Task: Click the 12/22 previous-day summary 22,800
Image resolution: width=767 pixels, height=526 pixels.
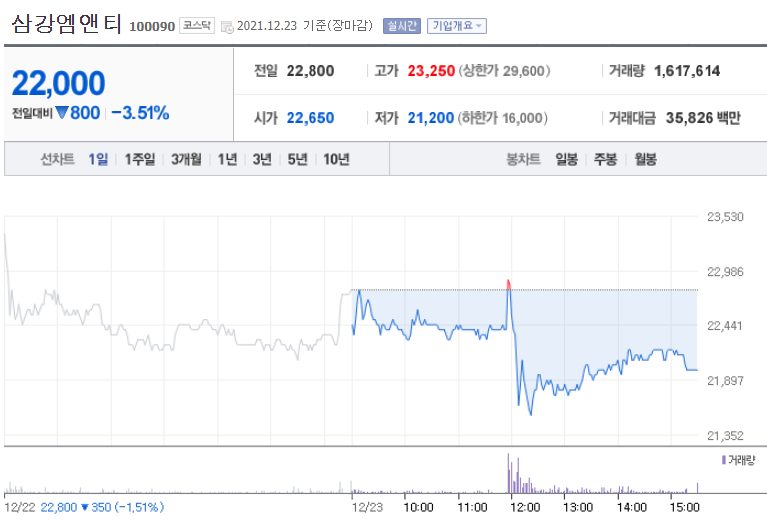Action: (x=59, y=507)
